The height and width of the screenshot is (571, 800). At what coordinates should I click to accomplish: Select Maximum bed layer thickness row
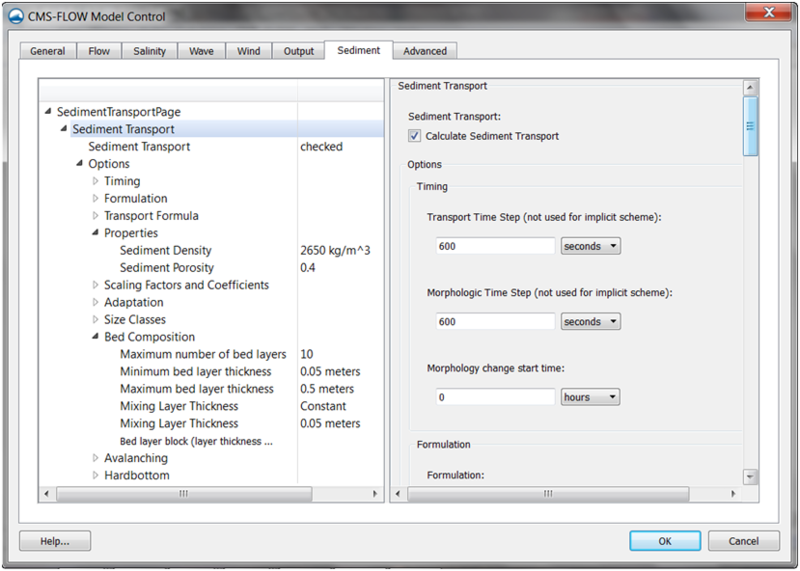[x=196, y=388]
